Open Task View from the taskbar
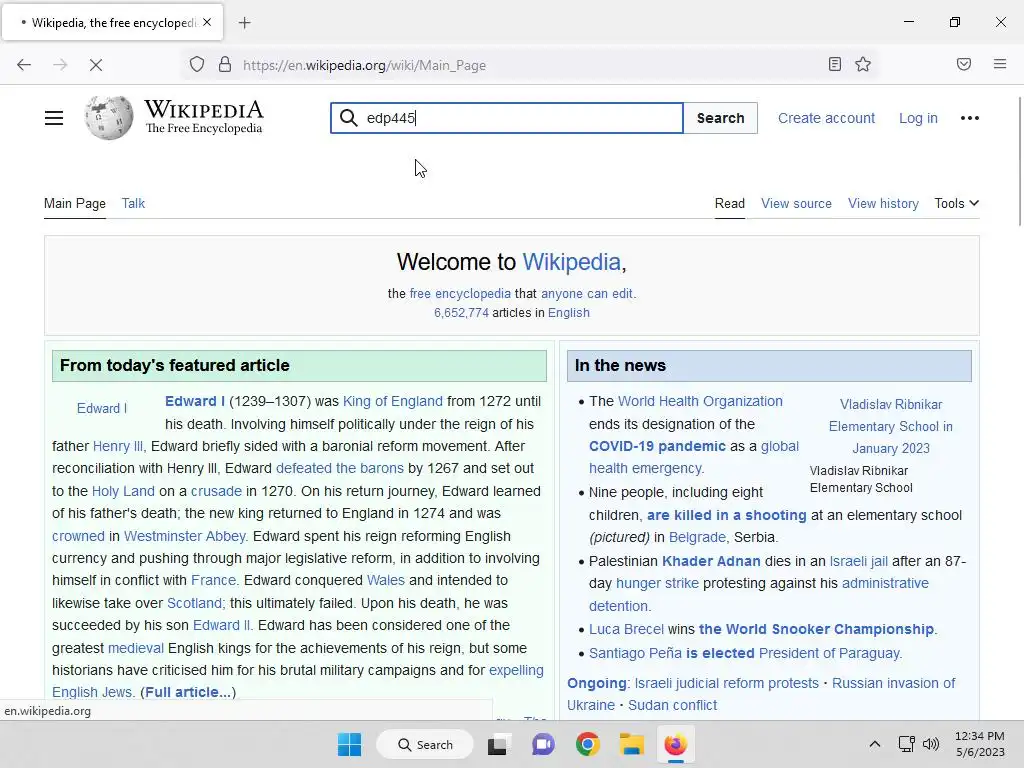Image resolution: width=1024 pixels, height=768 pixels. pos(498,744)
